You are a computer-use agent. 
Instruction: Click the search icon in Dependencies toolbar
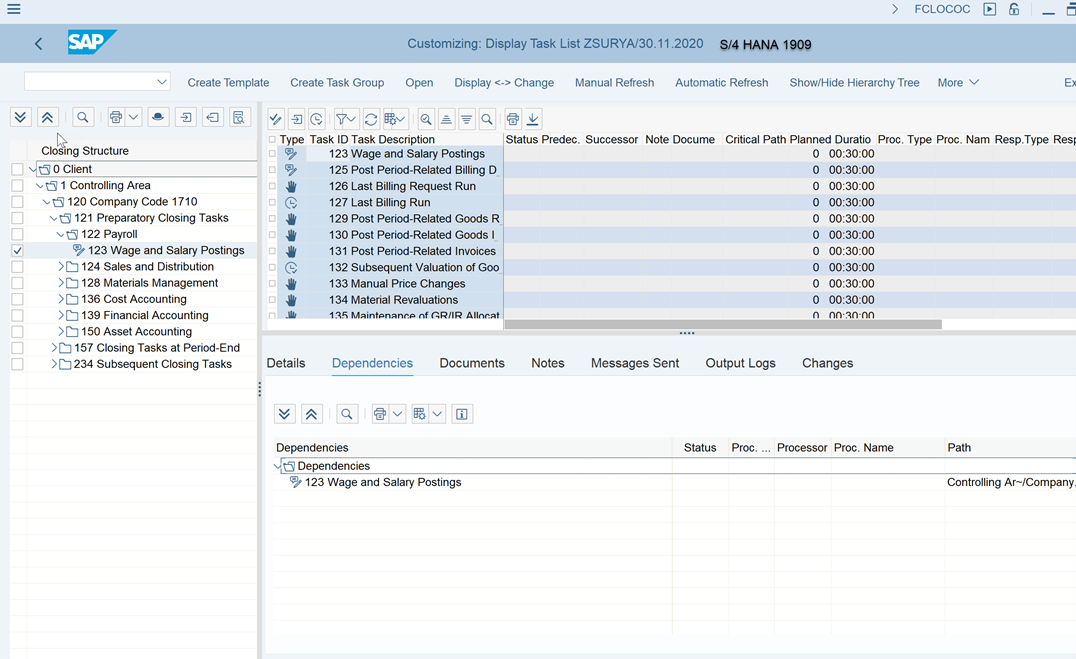[347, 414]
